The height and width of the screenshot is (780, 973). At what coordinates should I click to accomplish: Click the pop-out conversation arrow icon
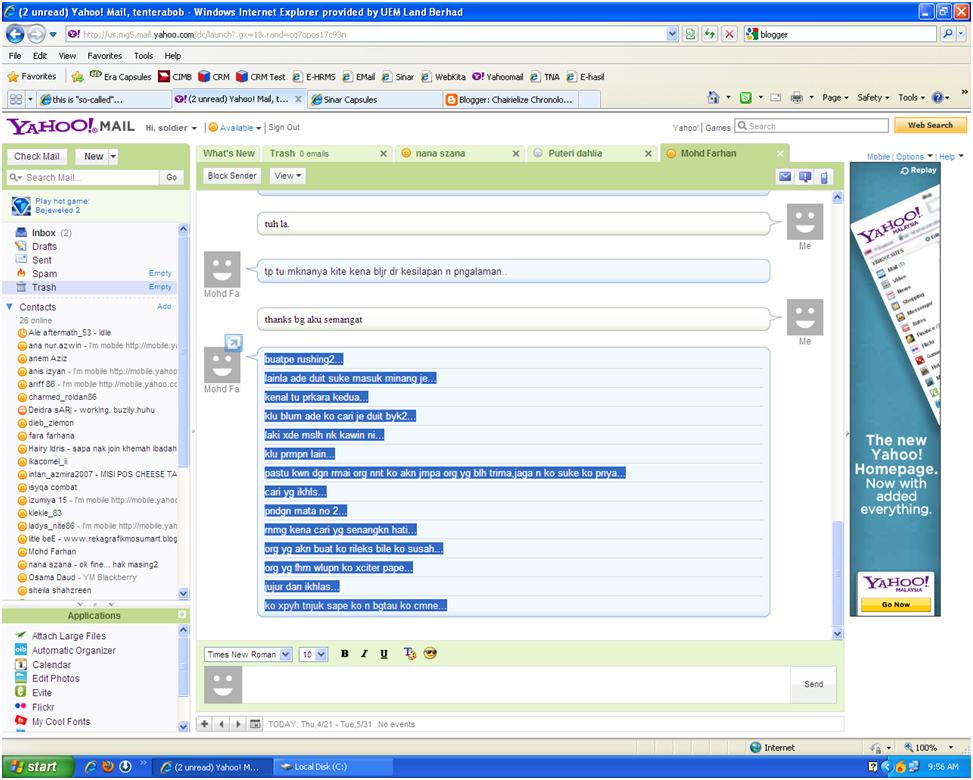tap(233, 343)
